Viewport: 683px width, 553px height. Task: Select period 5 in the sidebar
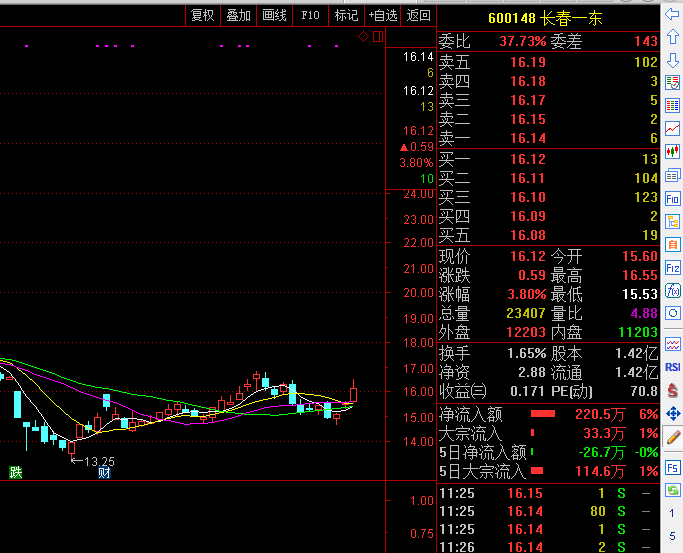point(672,536)
